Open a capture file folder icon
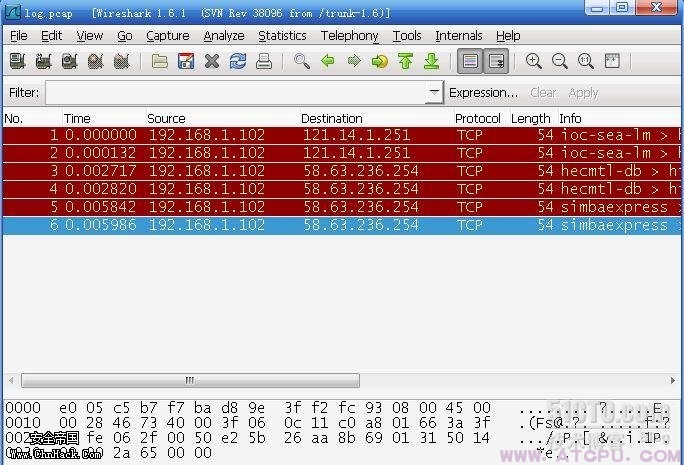 point(160,61)
